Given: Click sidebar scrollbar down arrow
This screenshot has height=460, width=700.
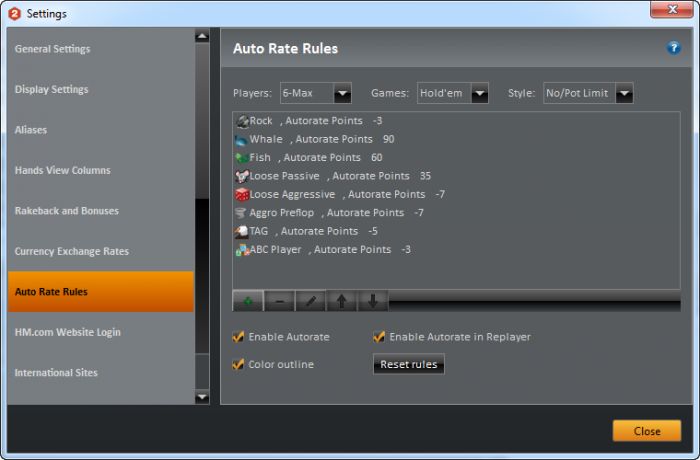Looking at the screenshot, I should [x=202, y=397].
